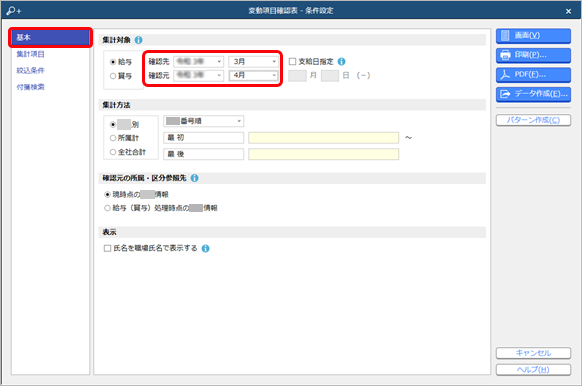Click the パターン作成(C) button
This screenshot has width=582, height=386.
click(x=533, y=120)
